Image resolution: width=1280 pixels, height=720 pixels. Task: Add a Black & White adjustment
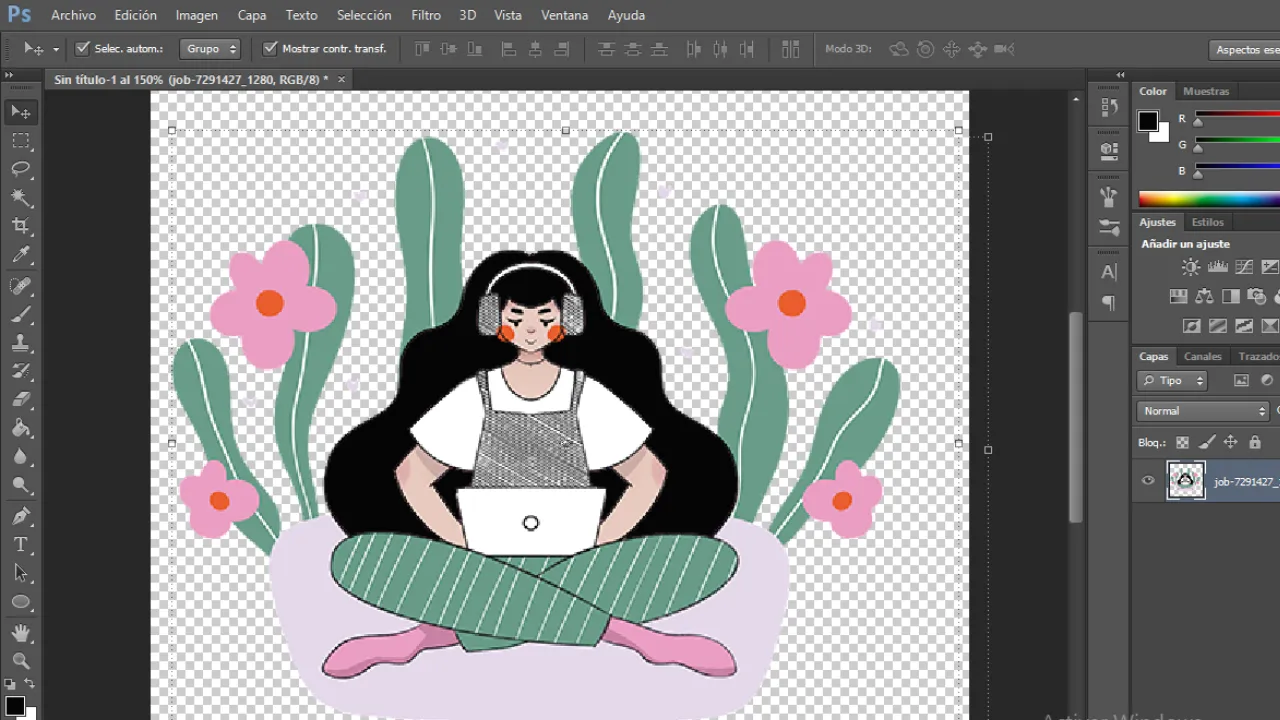[1231, 297]
